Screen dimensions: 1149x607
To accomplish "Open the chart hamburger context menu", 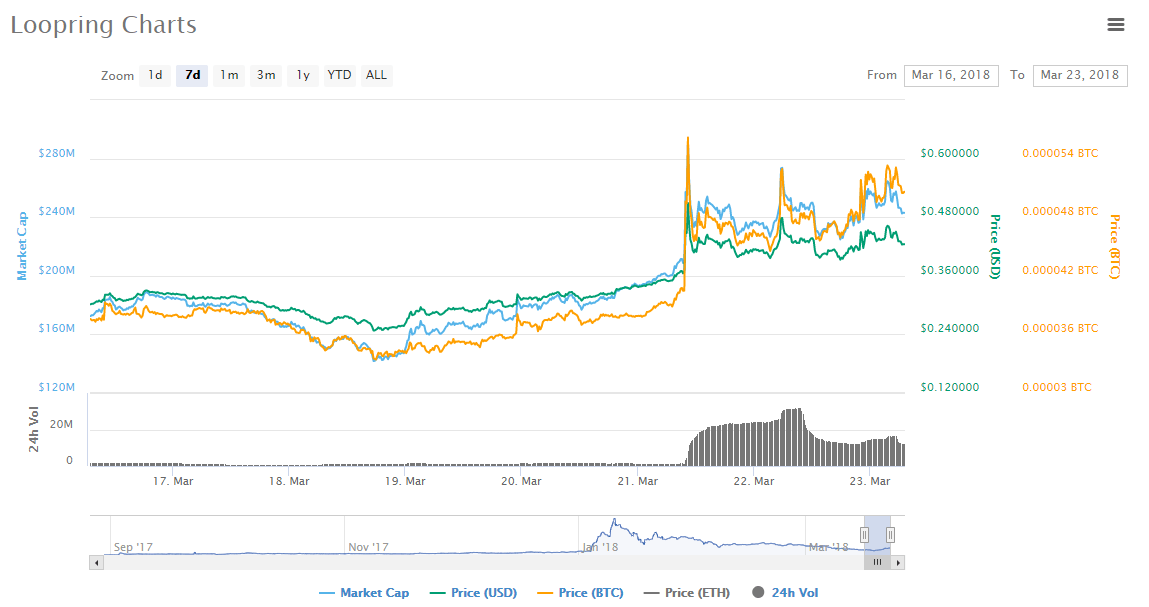I will tap(1116, 25).
